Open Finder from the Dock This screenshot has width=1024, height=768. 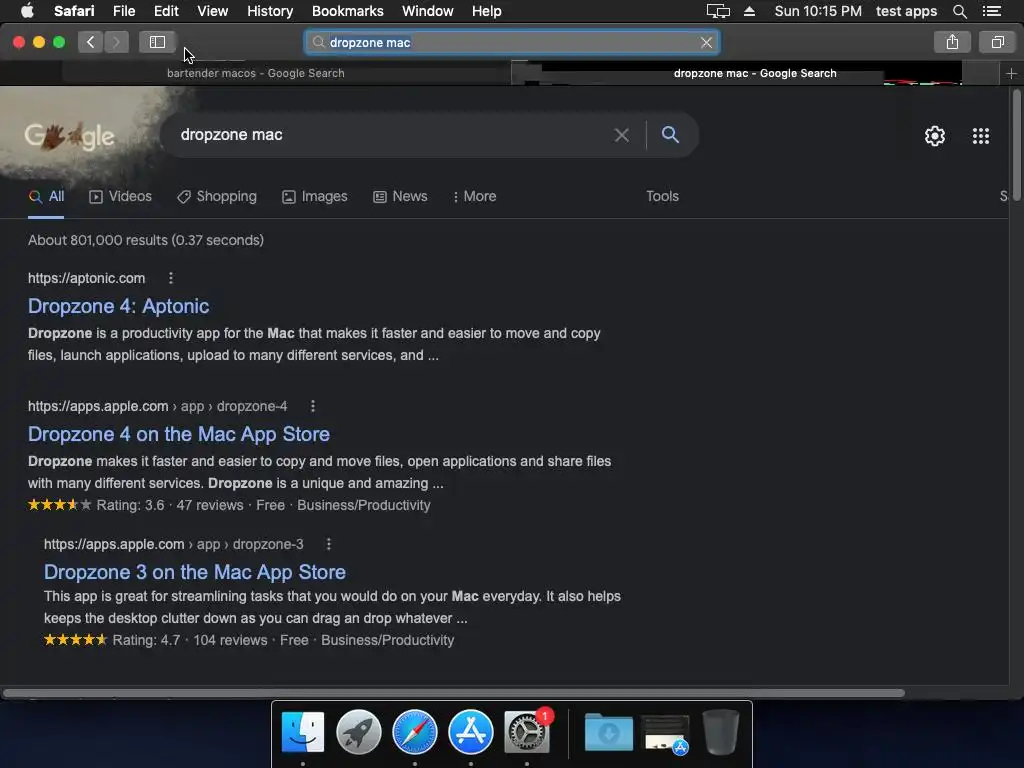[302, 732]
